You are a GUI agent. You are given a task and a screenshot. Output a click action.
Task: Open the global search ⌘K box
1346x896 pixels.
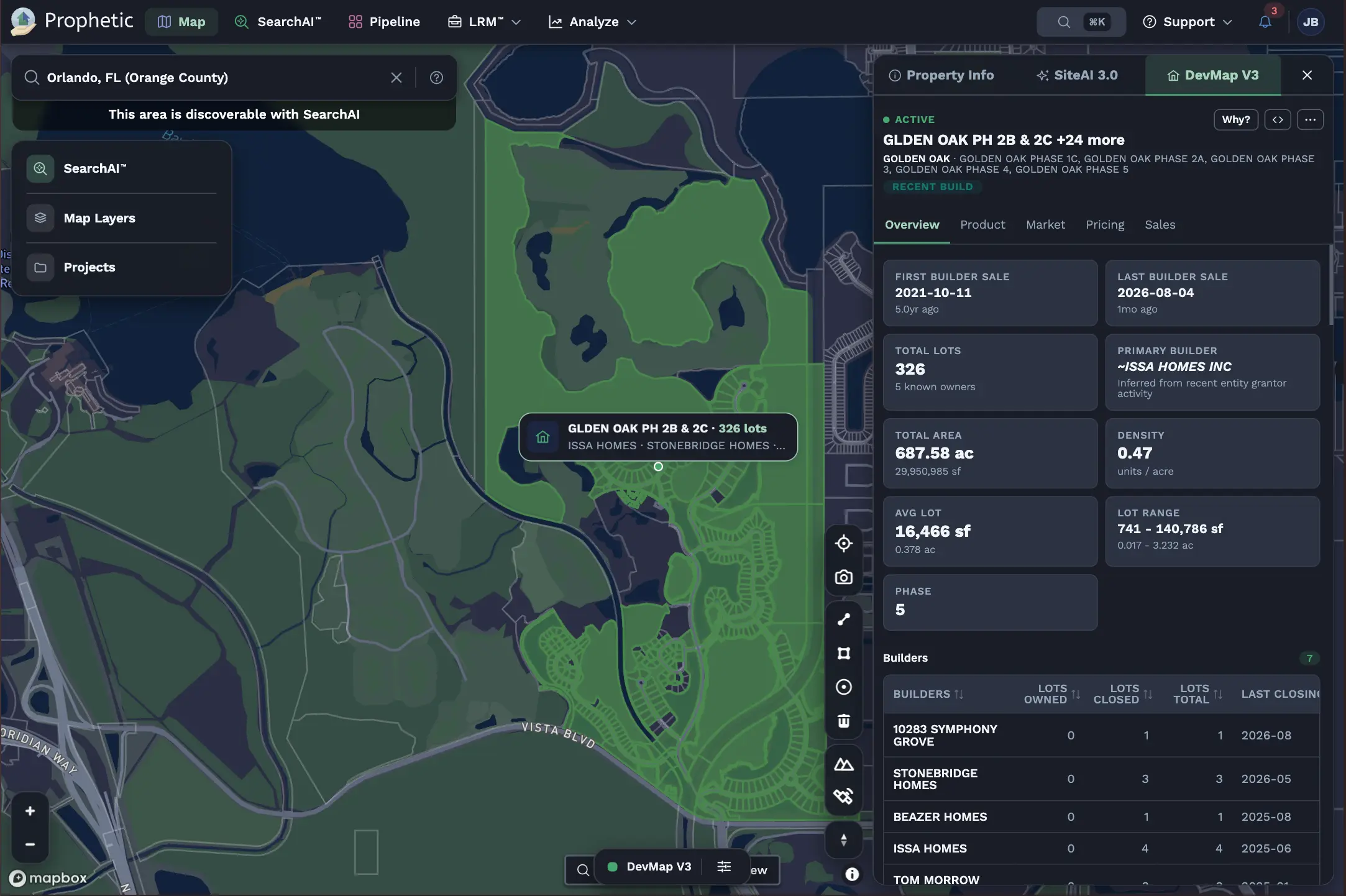[1081, 22]
